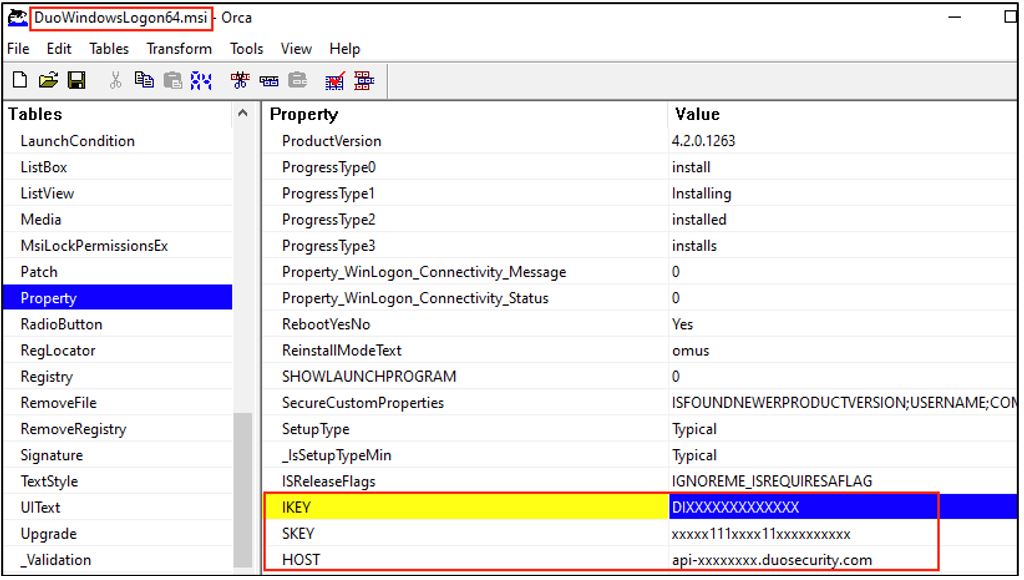Viewport: 1024px width, 580px height.
Task: Save the MSI with the floppy icon
Action: (76, 80)
